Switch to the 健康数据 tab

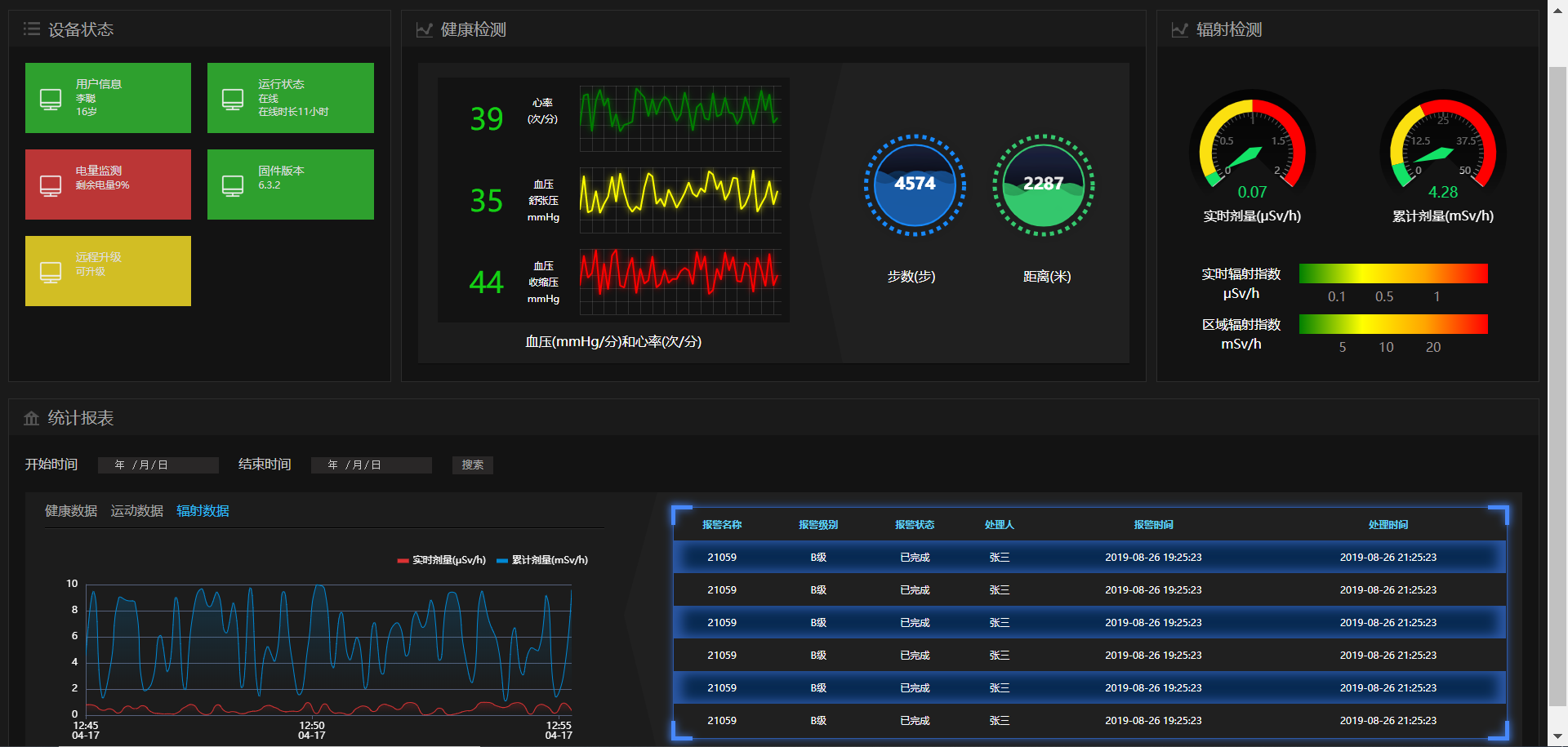(x=71, y=511)
